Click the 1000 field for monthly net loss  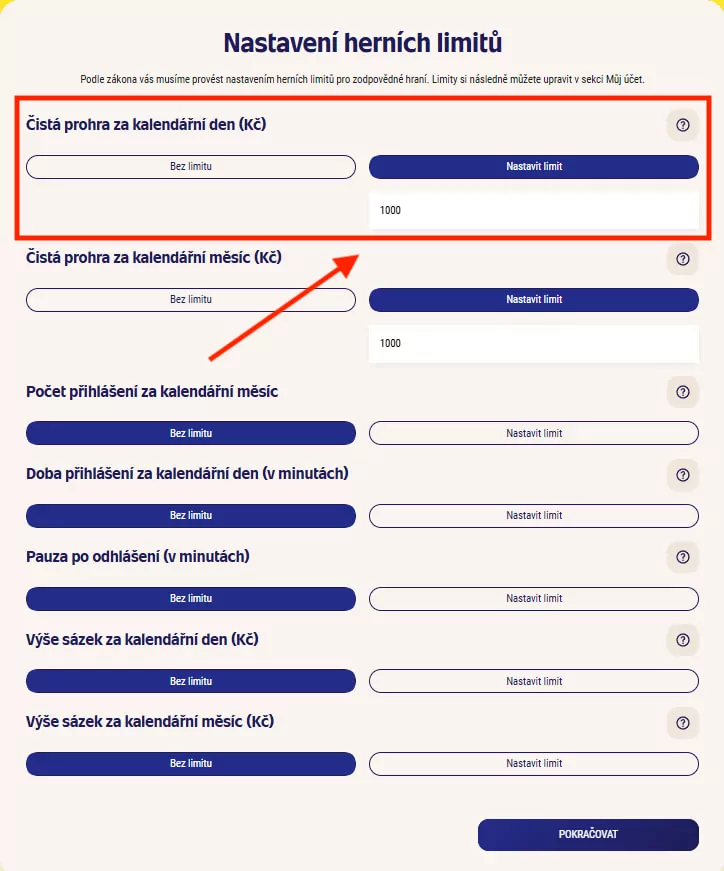(x=534, y=343)
